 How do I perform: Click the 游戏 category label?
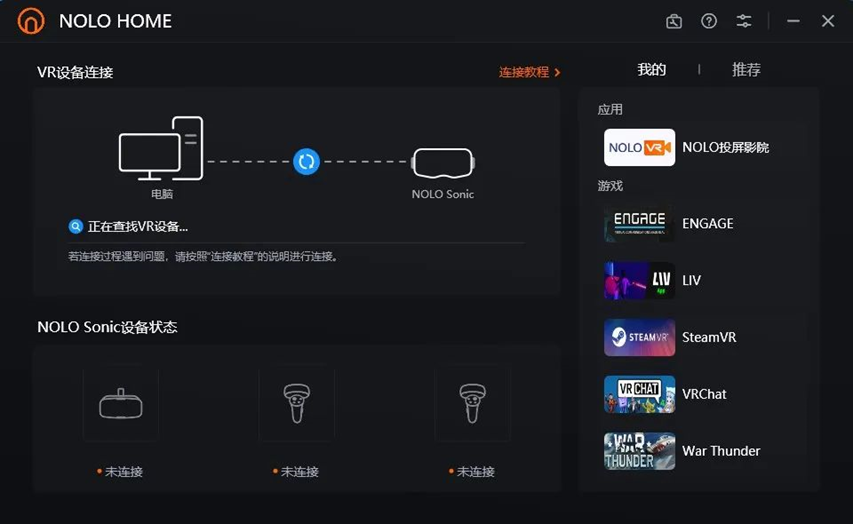click(610, 186)
